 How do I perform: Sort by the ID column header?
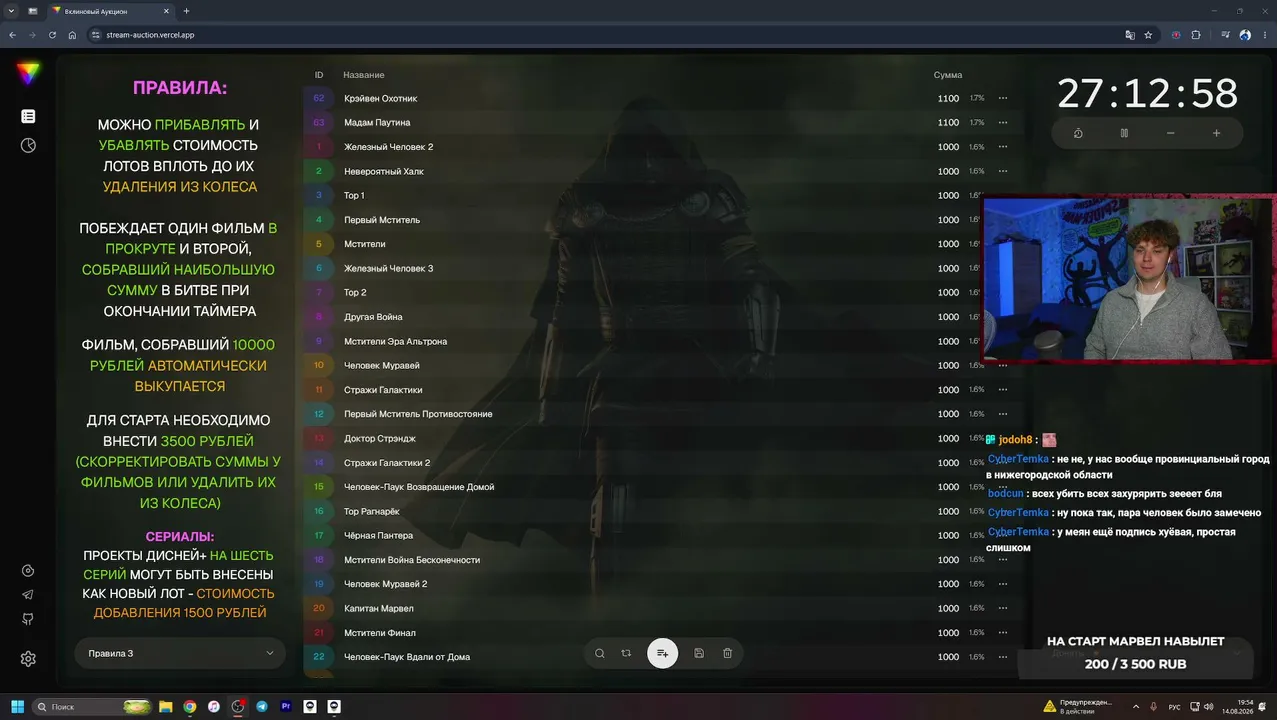[x=319, y=75]
